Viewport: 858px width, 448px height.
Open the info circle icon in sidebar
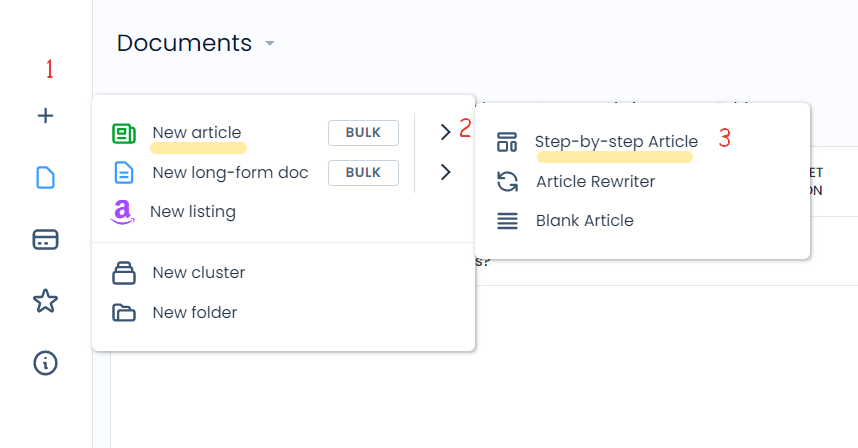(45, 363)
